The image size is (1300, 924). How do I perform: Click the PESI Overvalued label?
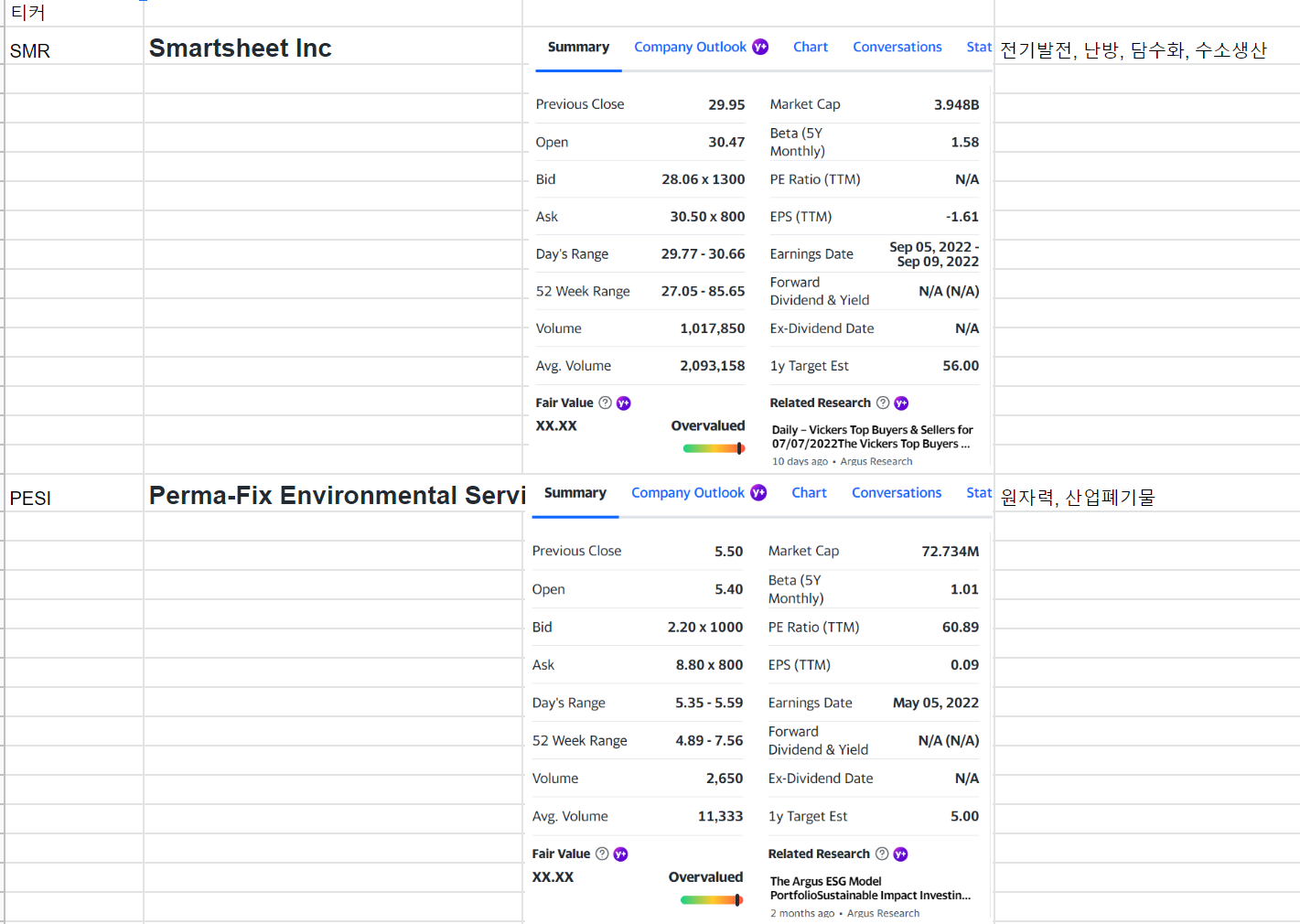pyautogui.click(x=705, y=876)
